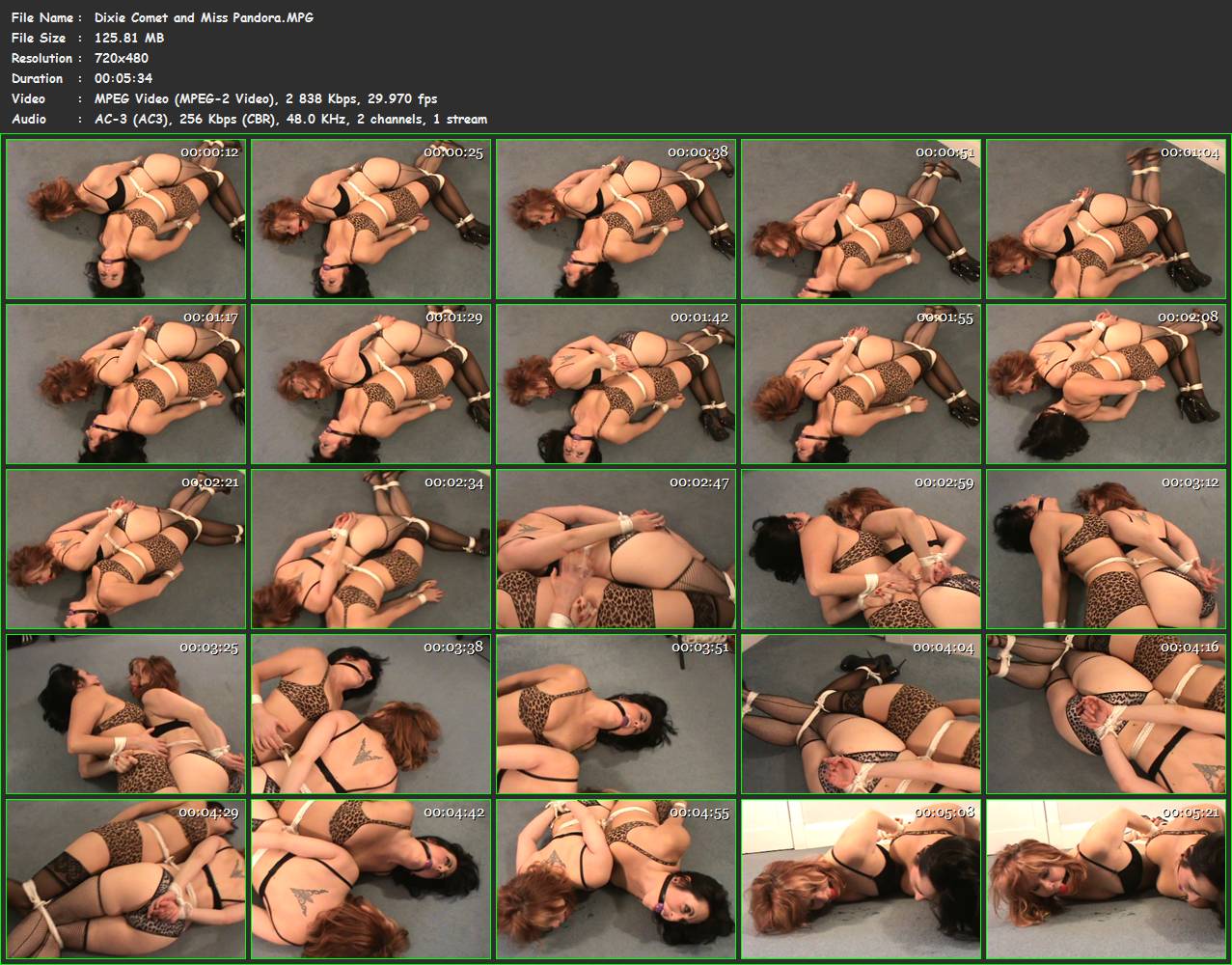
Task: Open the frame marked 00:03:25
Action: click(x=125, y=714)
